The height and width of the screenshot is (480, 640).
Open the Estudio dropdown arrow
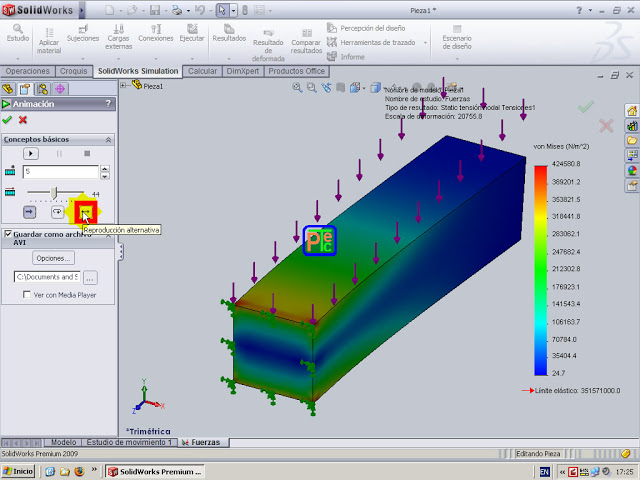18,58
